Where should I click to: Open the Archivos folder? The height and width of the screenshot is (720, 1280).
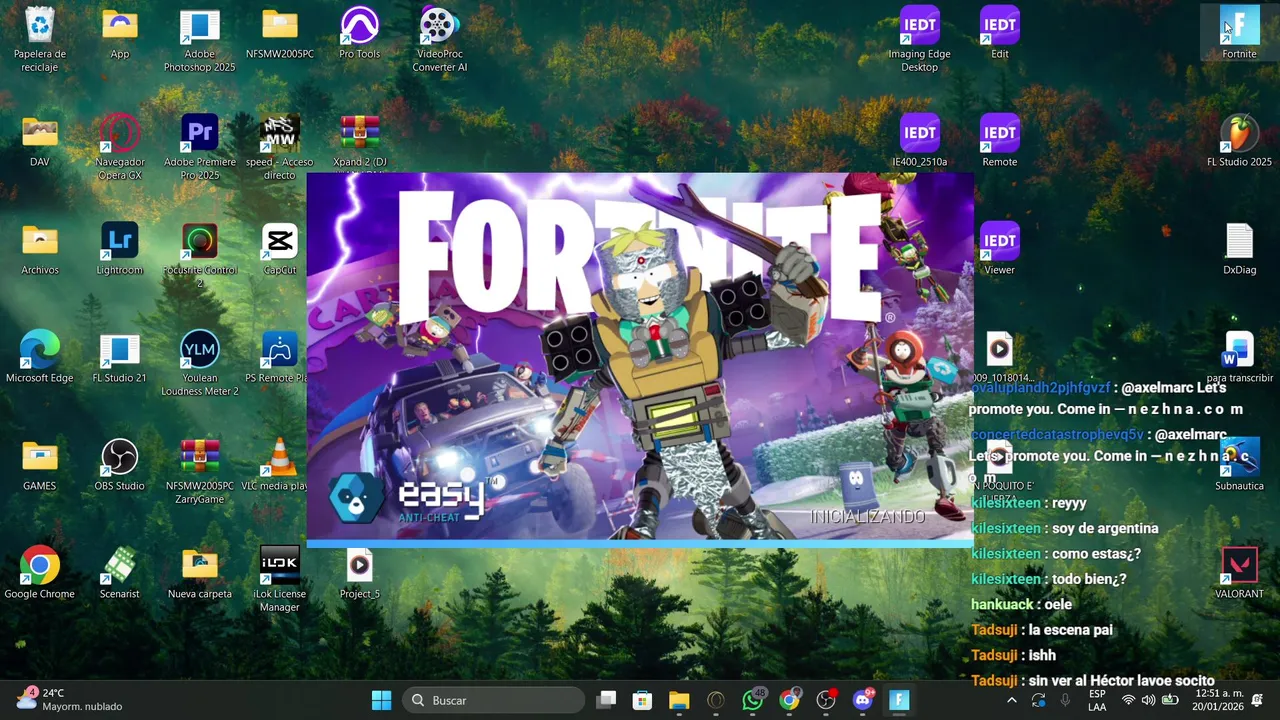(40, 249)
